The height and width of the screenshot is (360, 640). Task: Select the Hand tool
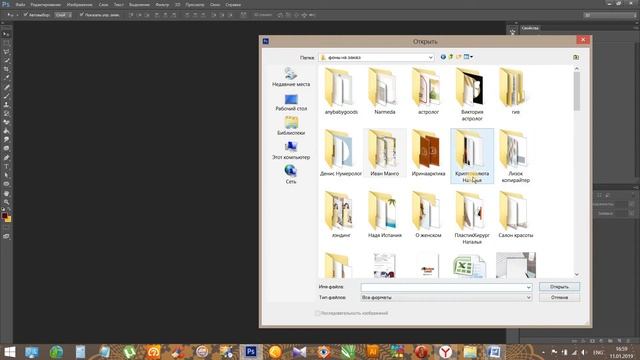pyautogui.click(x=6, y=193)
